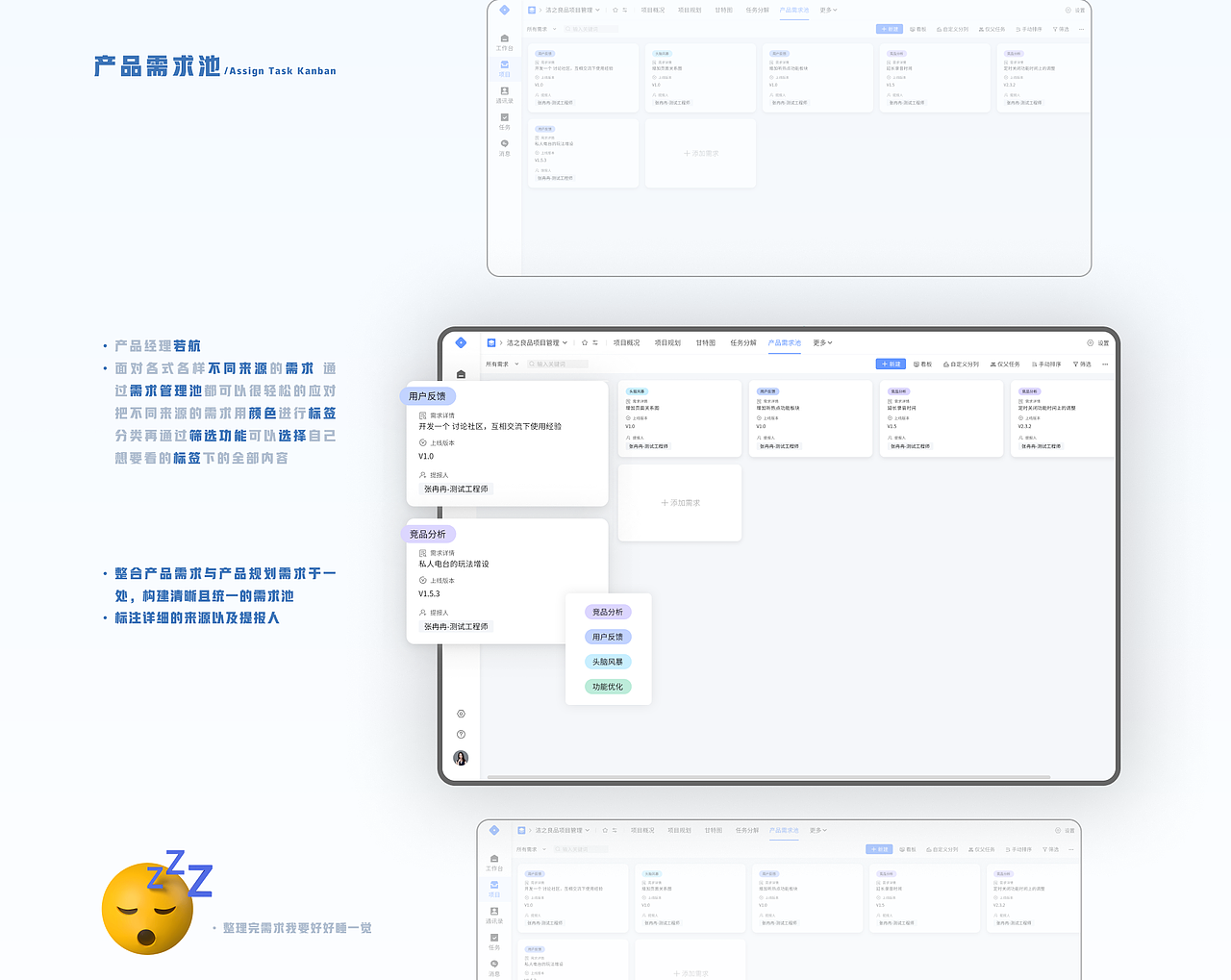Open the 更多 chevron dropdown
This screenshot has width=1231, height=980.
pos(823,342)
